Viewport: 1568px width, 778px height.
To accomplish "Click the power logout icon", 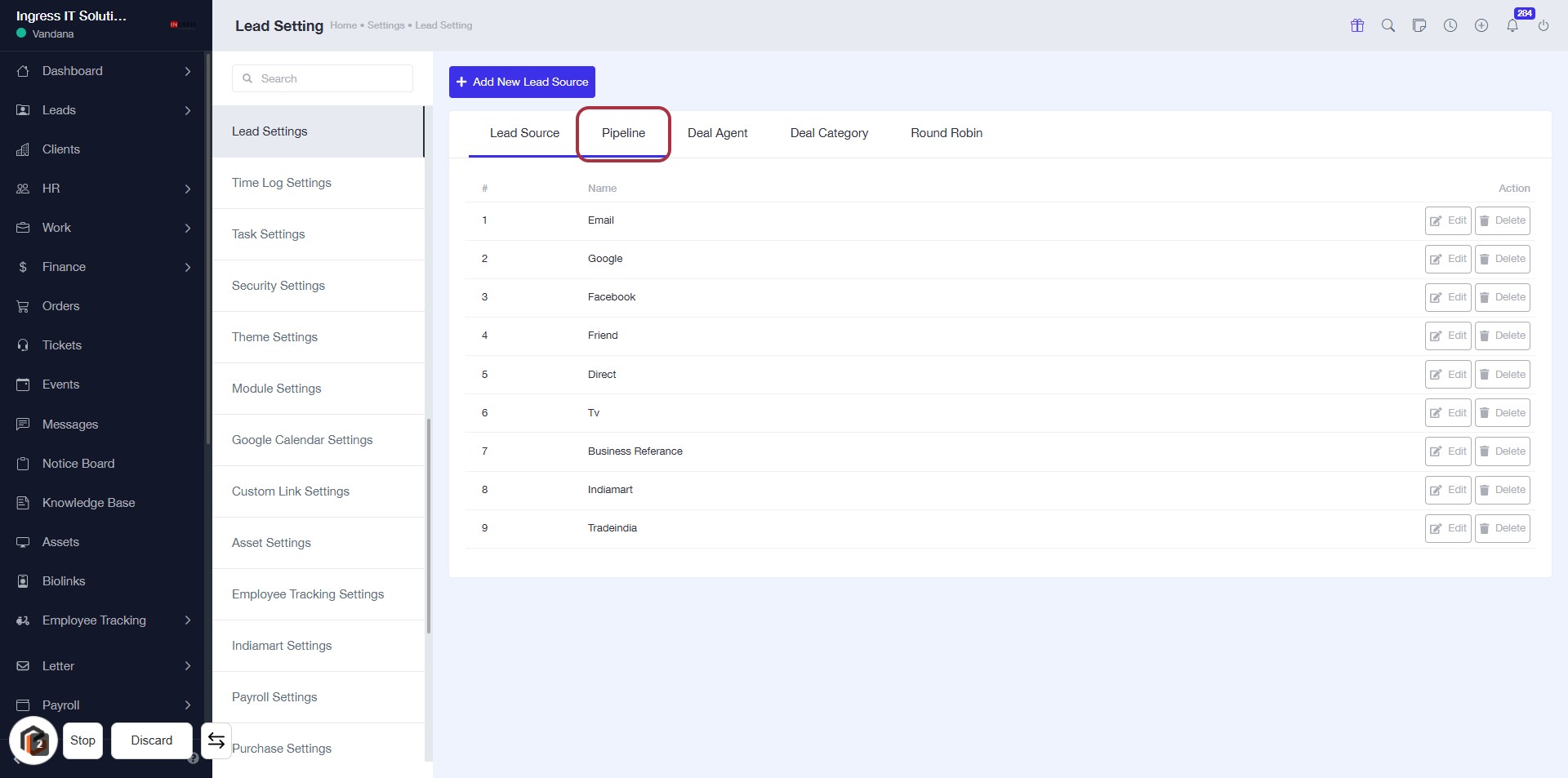I will pos(1543,25).
